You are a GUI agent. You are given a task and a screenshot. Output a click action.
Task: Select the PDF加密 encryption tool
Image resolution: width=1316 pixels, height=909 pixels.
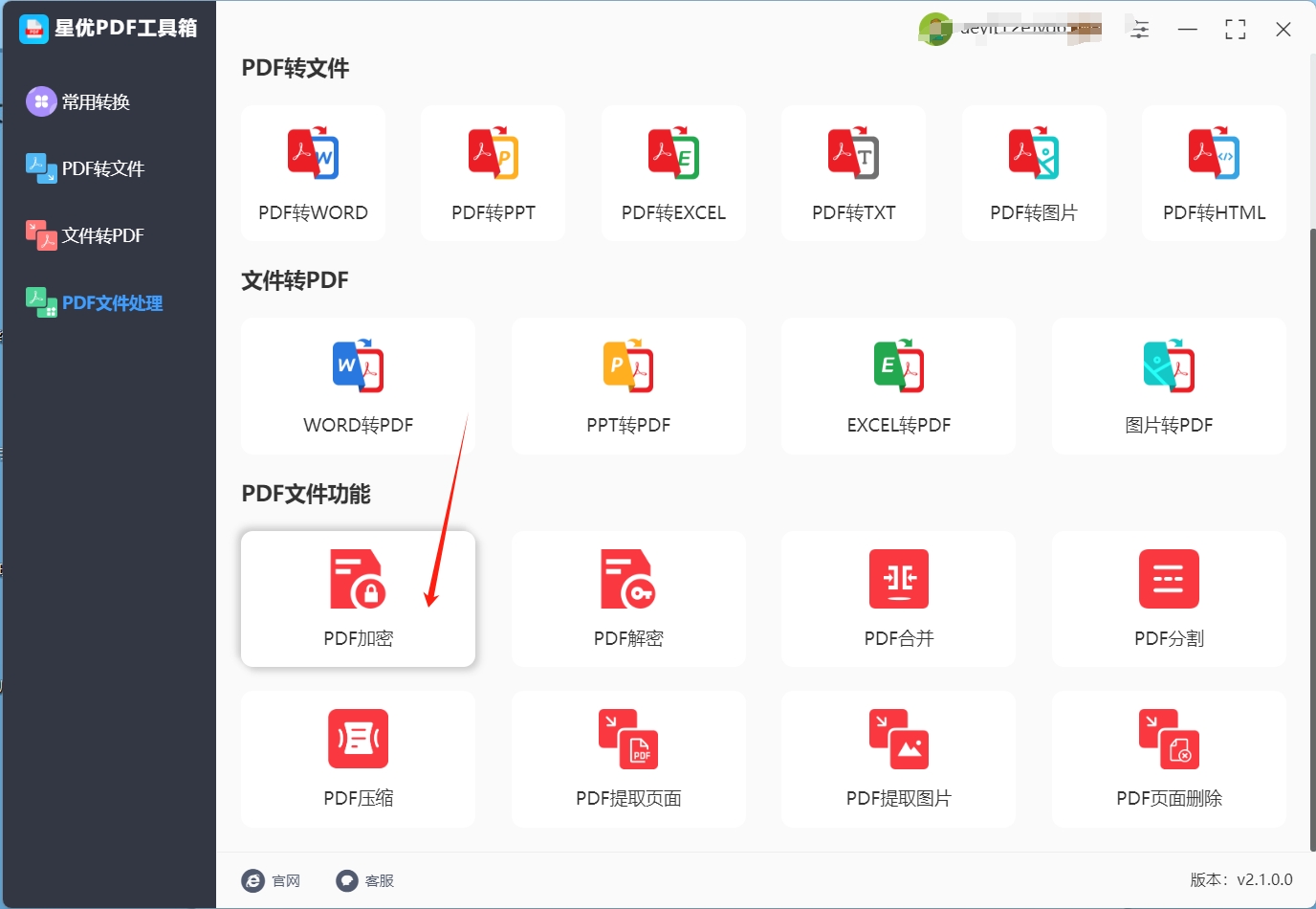(358, 599)
